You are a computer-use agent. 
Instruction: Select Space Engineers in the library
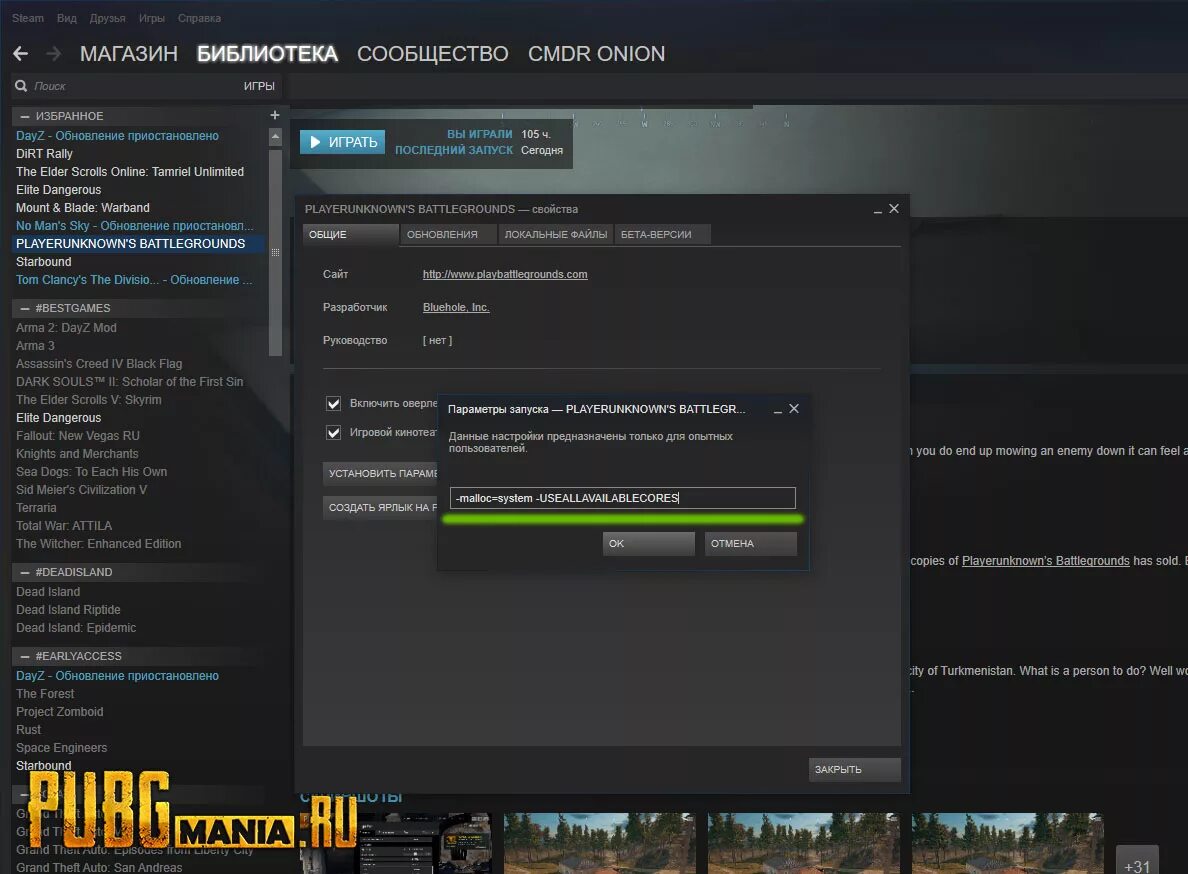61,748
